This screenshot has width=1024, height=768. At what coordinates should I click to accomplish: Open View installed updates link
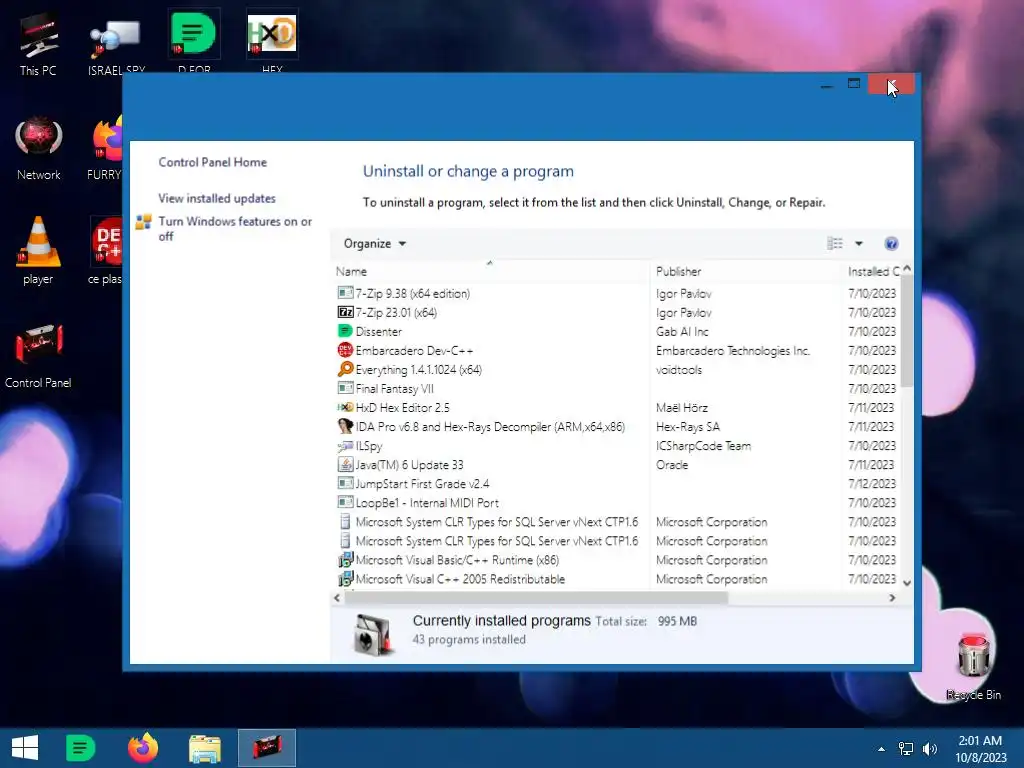[217, 199]
